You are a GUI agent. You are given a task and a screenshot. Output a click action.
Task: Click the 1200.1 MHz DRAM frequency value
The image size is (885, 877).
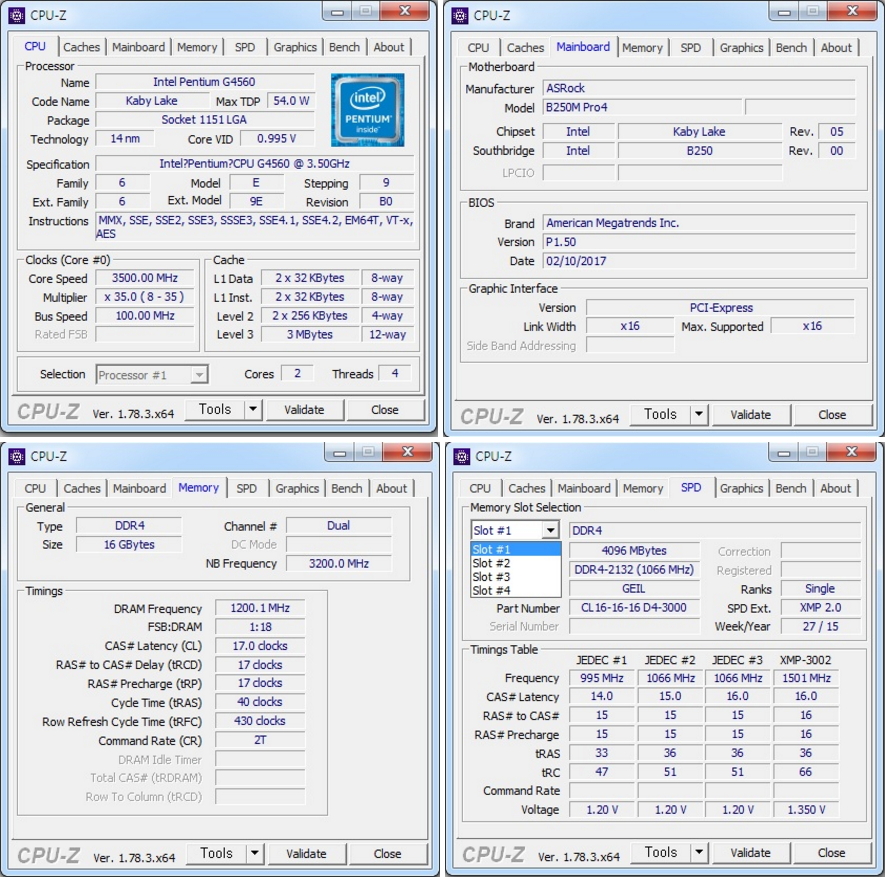tap(260, 608)
